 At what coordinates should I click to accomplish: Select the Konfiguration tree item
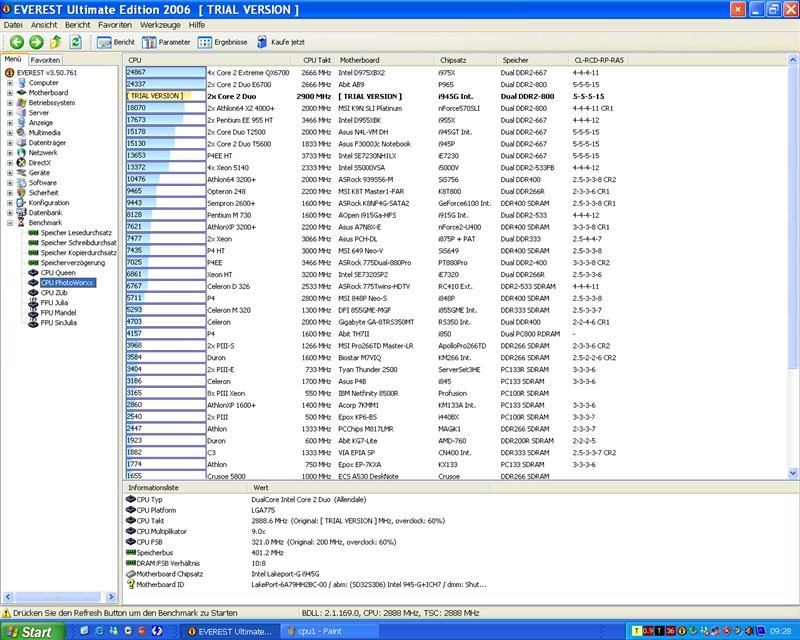click(x=49, y=203)
